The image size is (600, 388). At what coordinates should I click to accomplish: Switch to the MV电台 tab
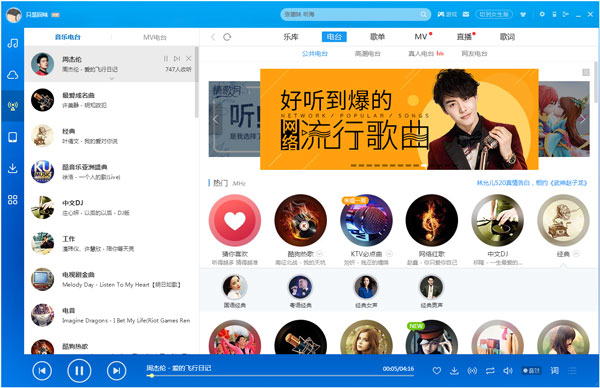[x=155, y=37]
